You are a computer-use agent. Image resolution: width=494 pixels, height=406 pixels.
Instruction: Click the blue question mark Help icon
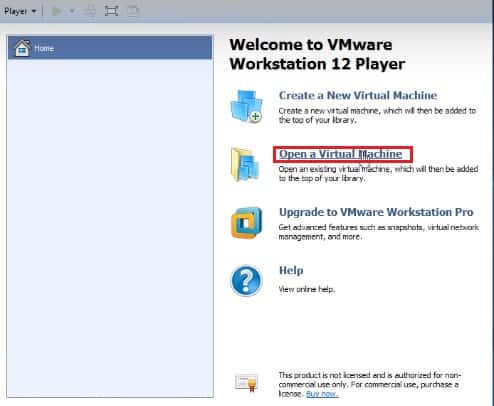[246, 281]
